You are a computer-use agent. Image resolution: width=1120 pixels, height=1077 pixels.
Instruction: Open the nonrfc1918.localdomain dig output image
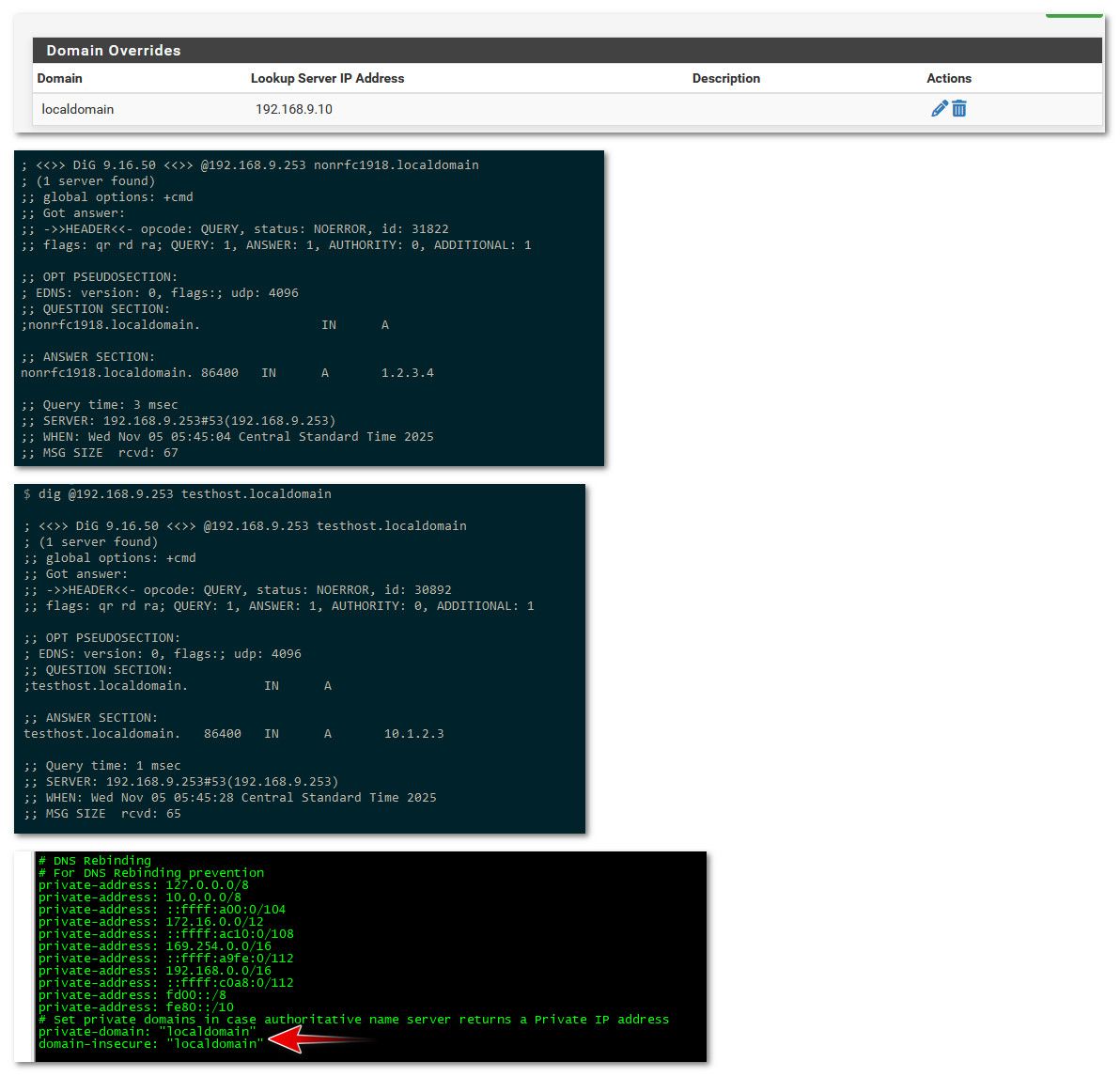pyautogui.click(x=309, y=308)
